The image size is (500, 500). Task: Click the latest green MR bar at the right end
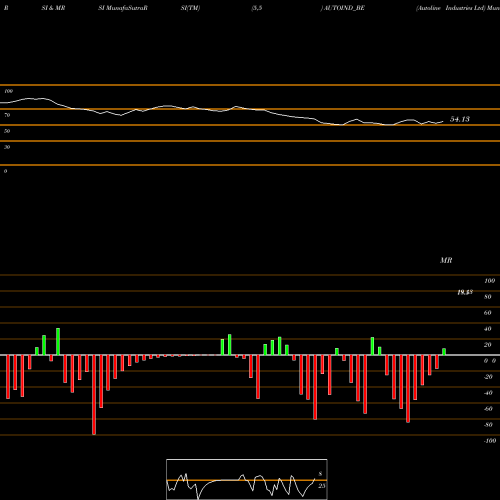tap(444, 352)
